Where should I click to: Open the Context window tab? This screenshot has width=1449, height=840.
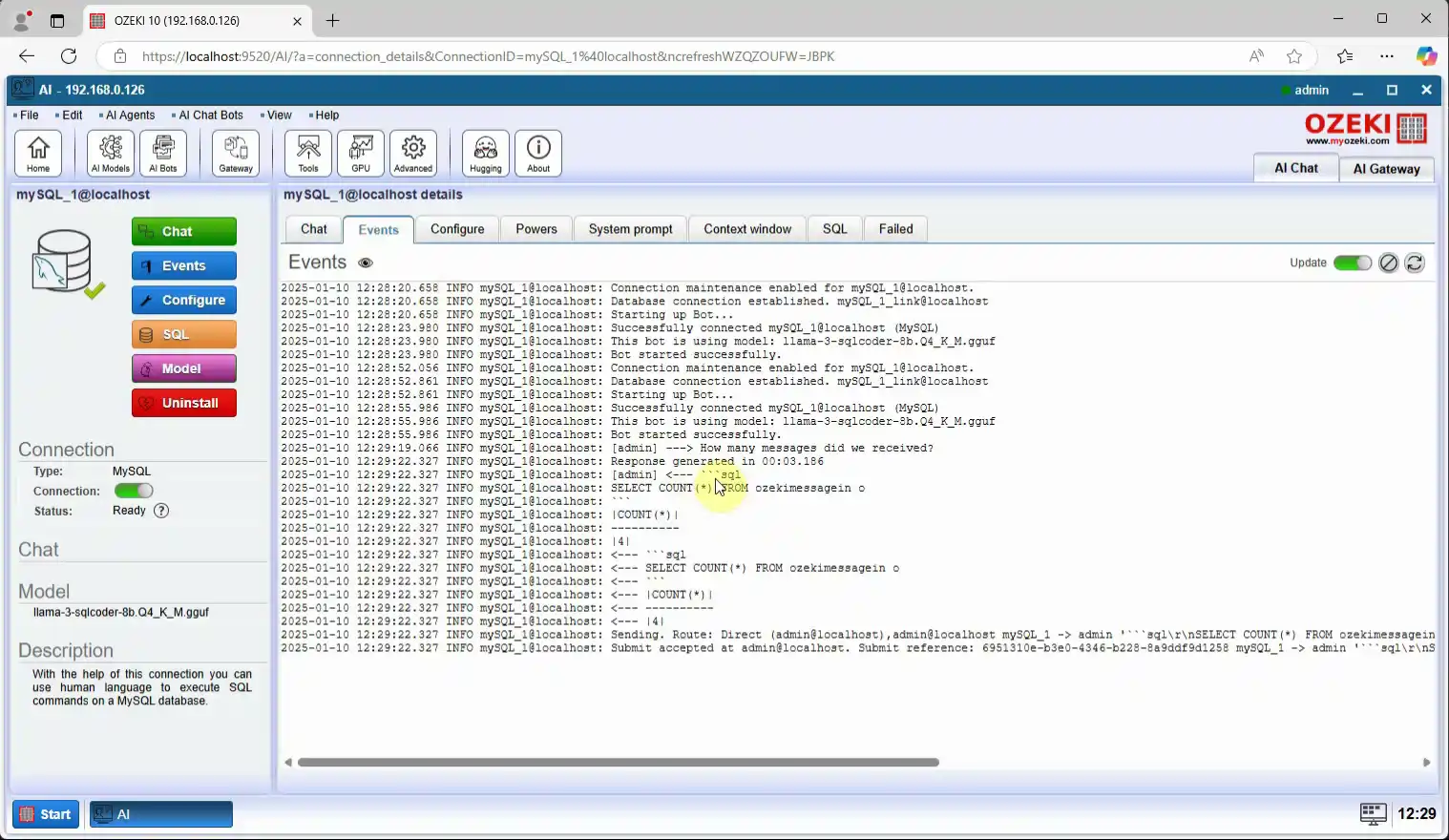(x=747, y=229)
